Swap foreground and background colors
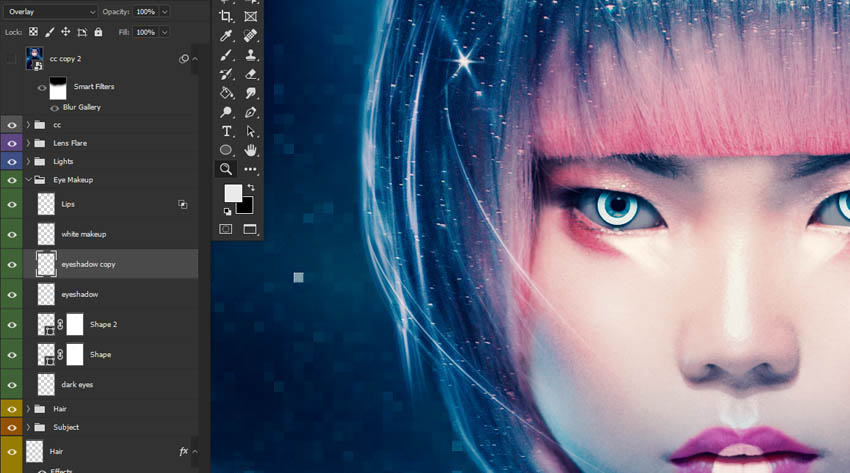 click(251, 187)
